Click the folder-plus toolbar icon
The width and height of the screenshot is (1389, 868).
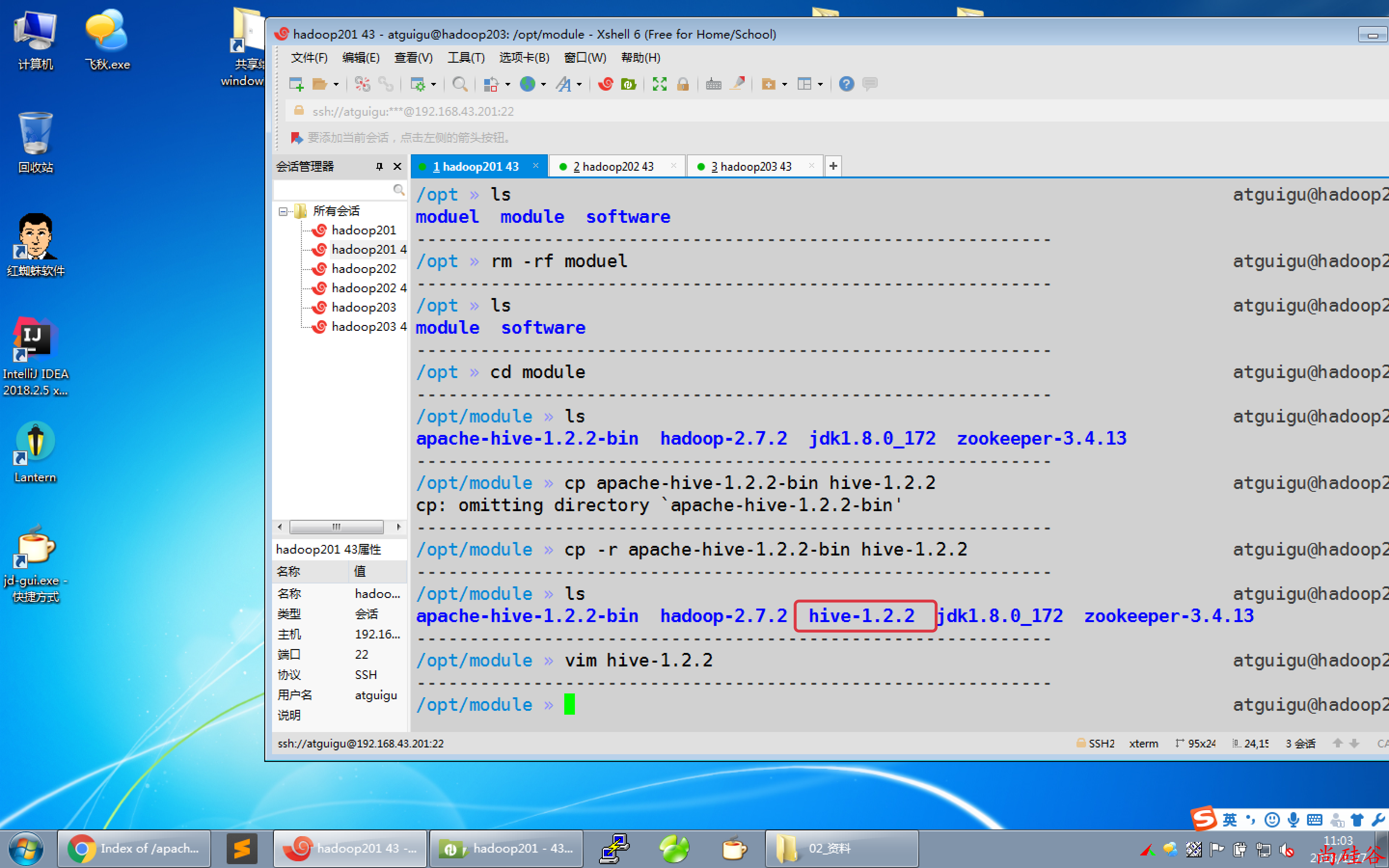tap(769, 84)
